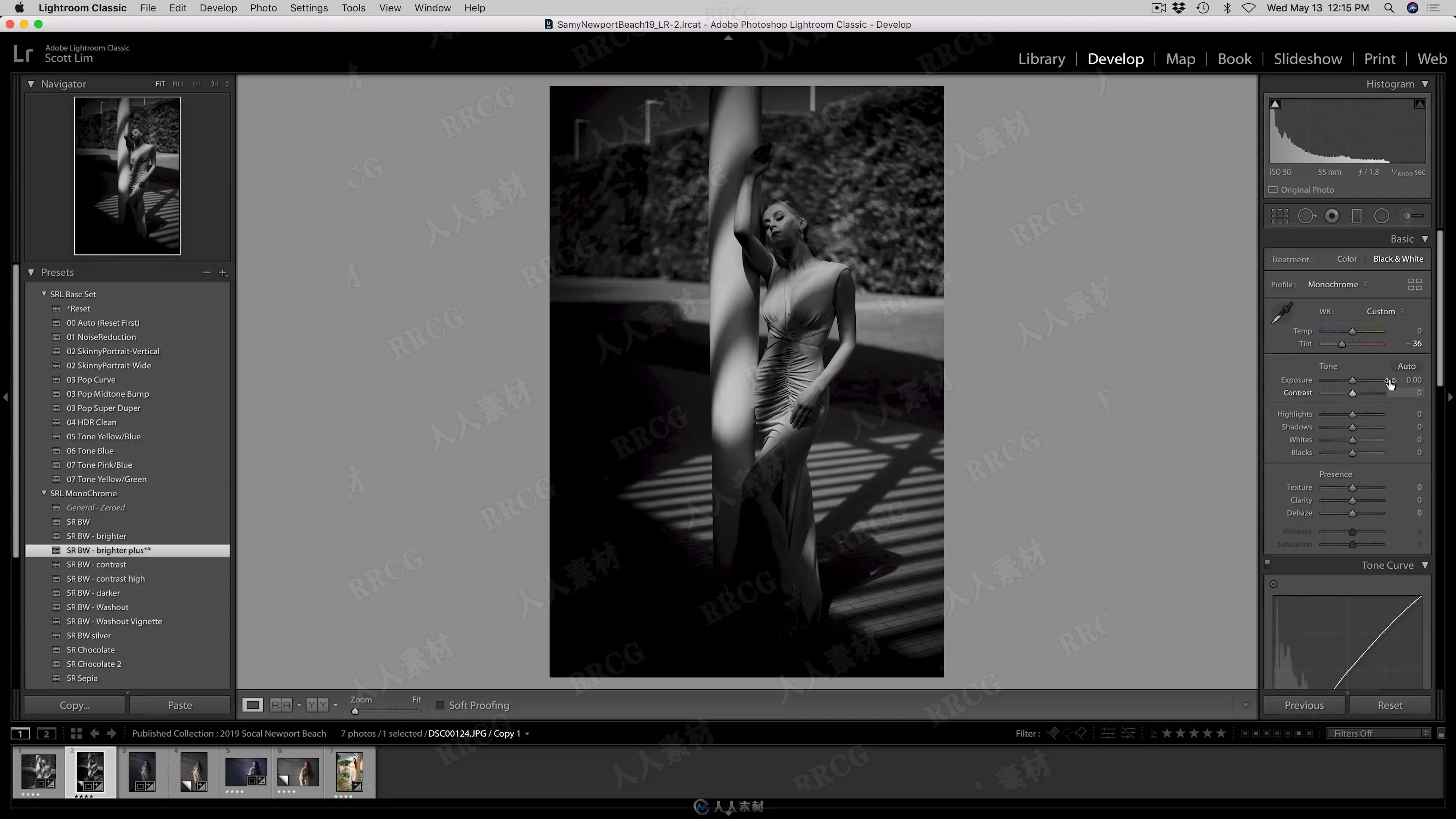The height and width of the screenshot is (819, 1456).
Task: Set Navigator zoom to FILL
Action: click(x=179, y=84)
